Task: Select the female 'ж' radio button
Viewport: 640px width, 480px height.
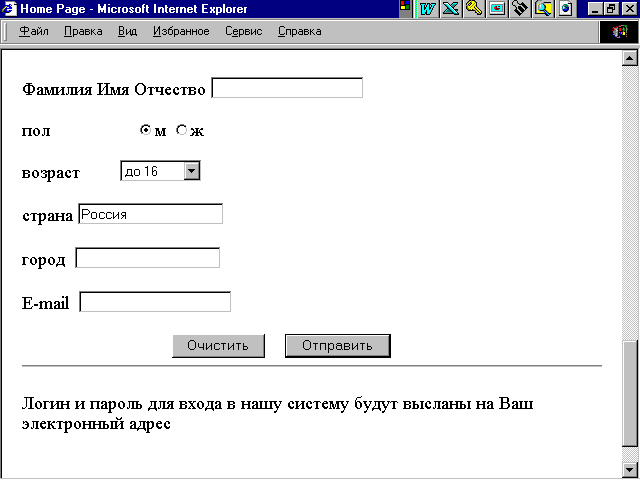Action: 182,130
